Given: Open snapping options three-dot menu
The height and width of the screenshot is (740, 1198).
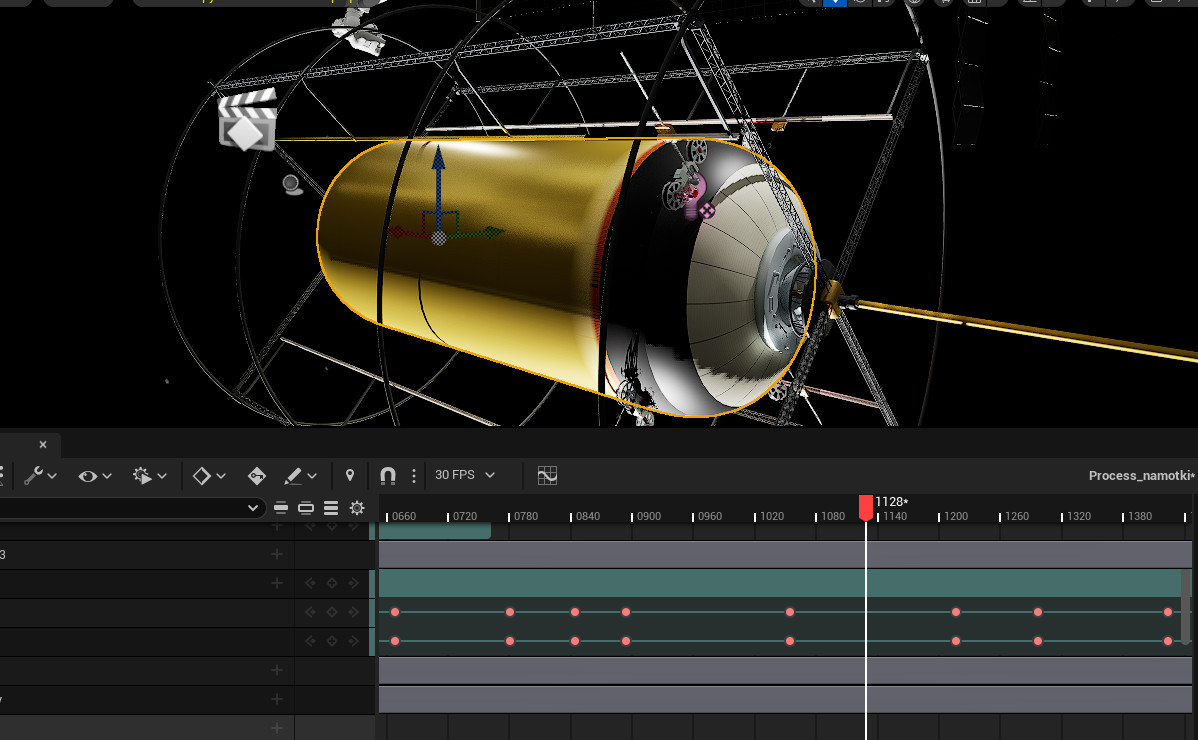Looking at the screenshot, I should pyautogui.click(x=414, y=476).
